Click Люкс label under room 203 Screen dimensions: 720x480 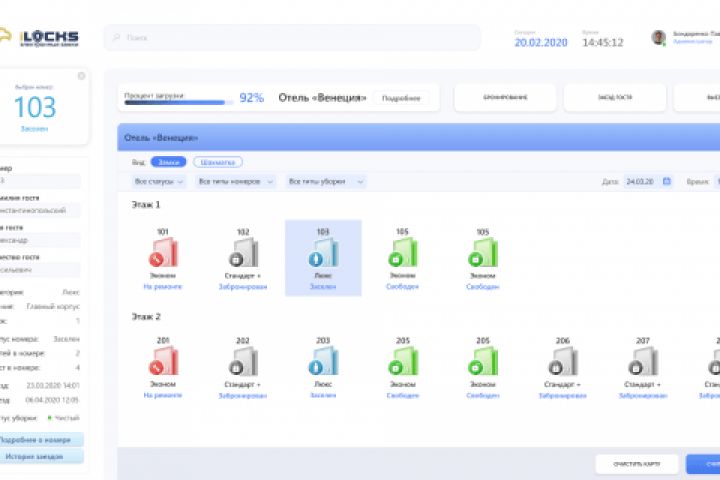pos(323,384)
